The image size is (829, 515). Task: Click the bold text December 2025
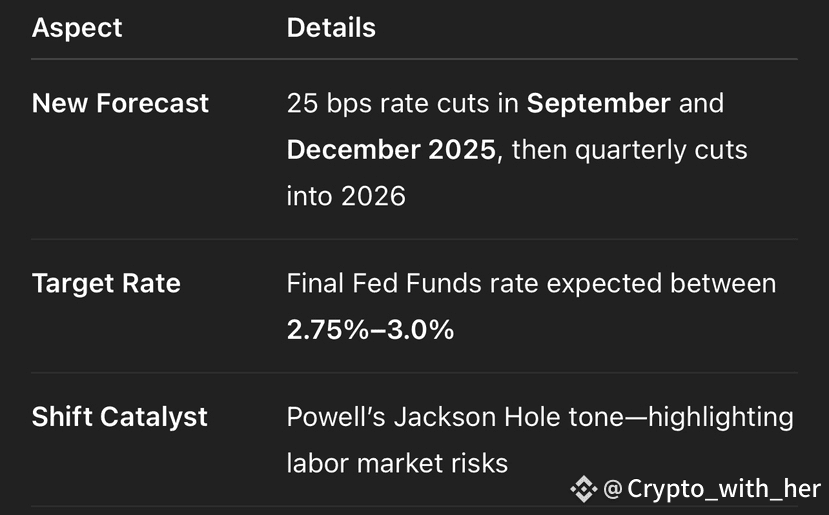(391, 150)
